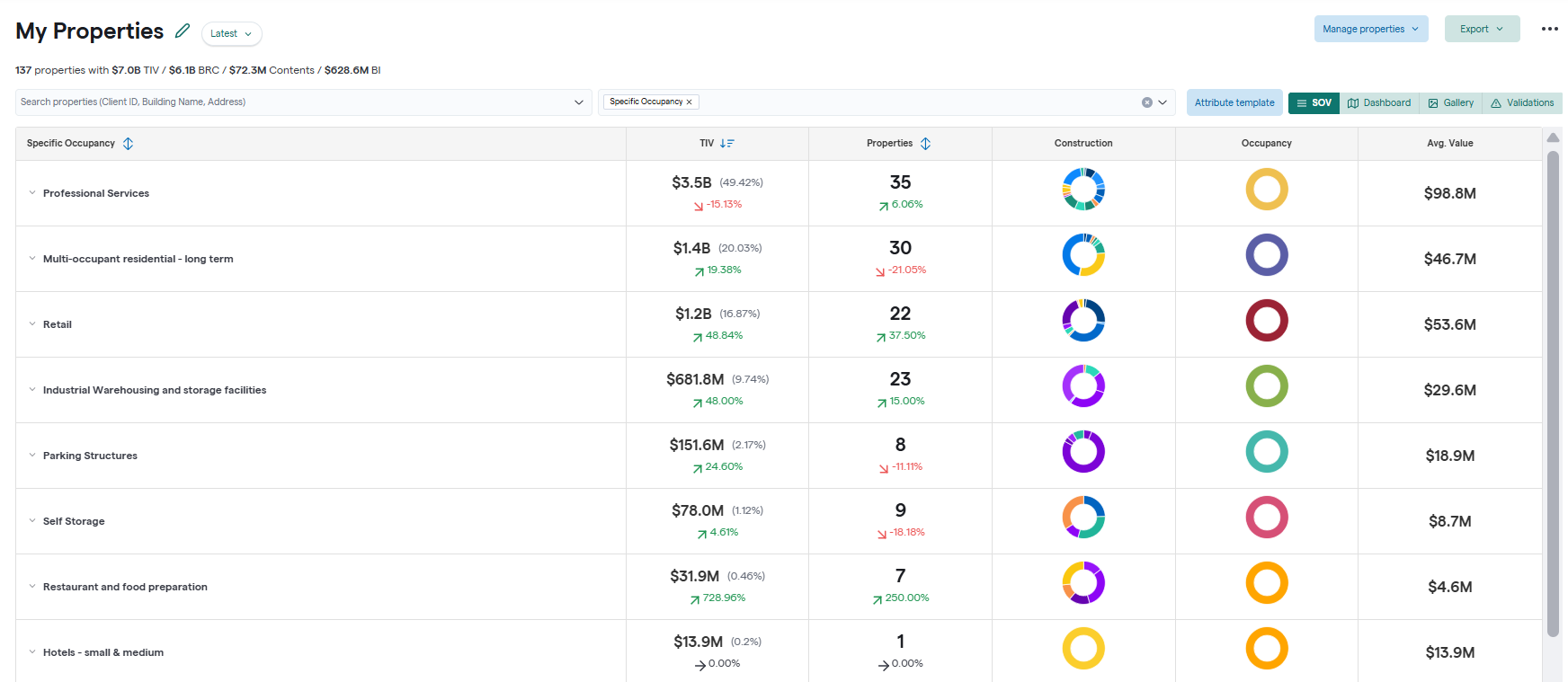Sort by the Properties column arrows icon

[925, 144]
